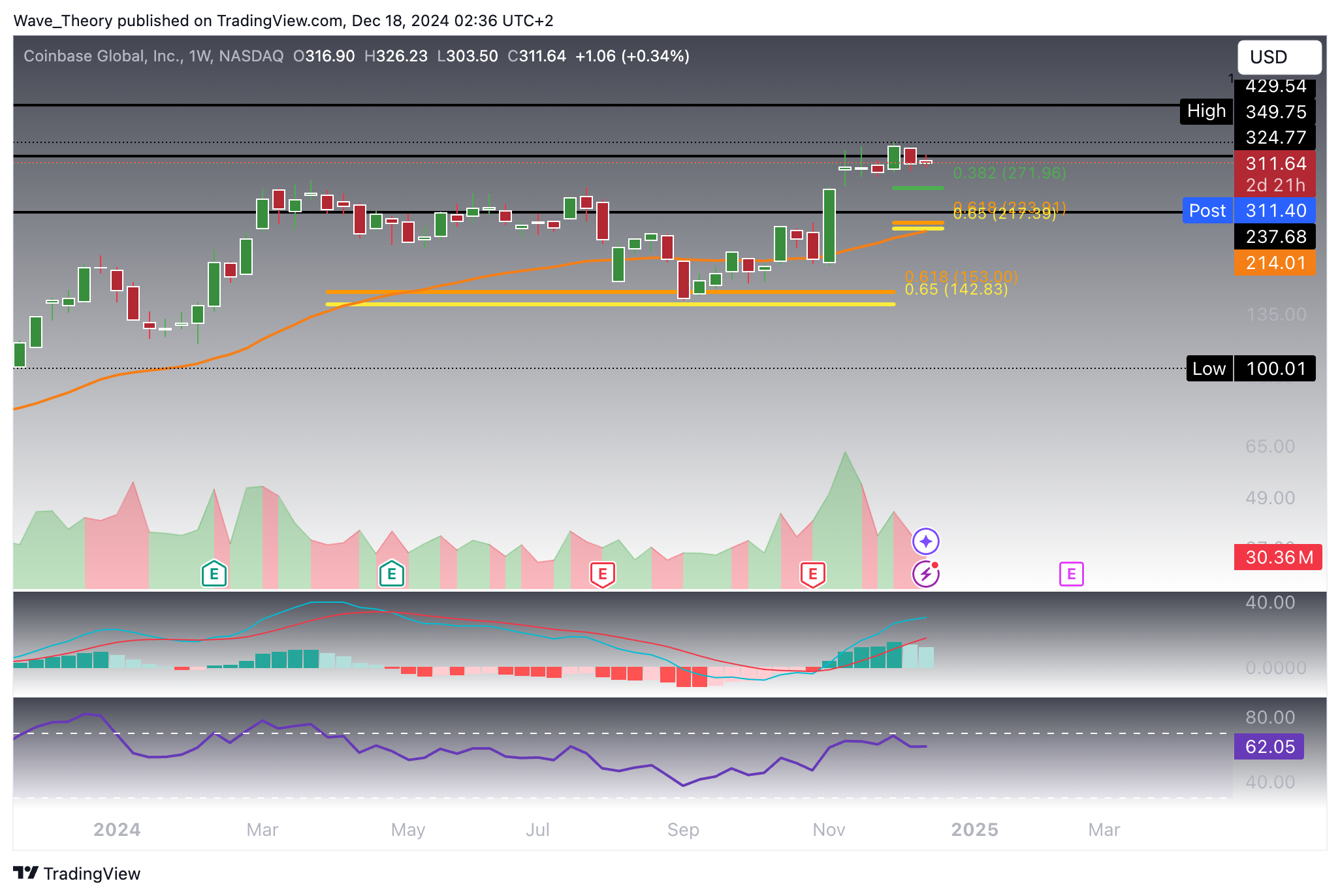Viewport: 1340px width, 896px height.
Task: Click the Jul label on time axis
Action: coord(537,829)
